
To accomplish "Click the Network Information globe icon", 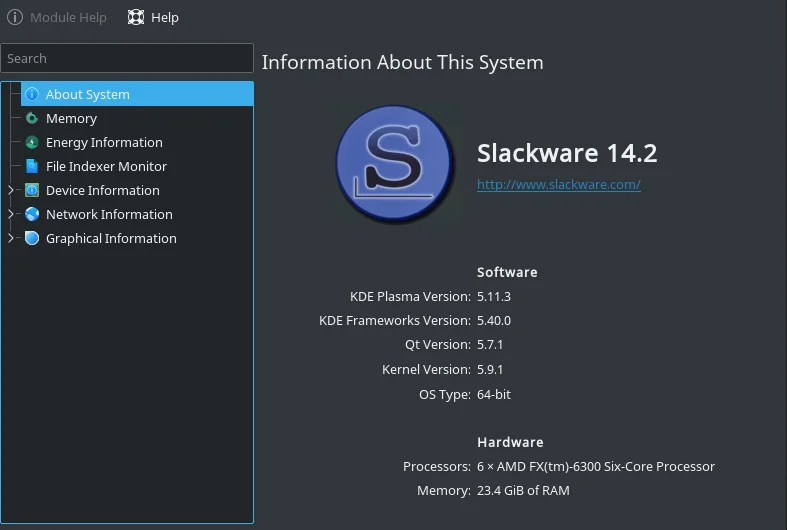I will click(32, 214).
